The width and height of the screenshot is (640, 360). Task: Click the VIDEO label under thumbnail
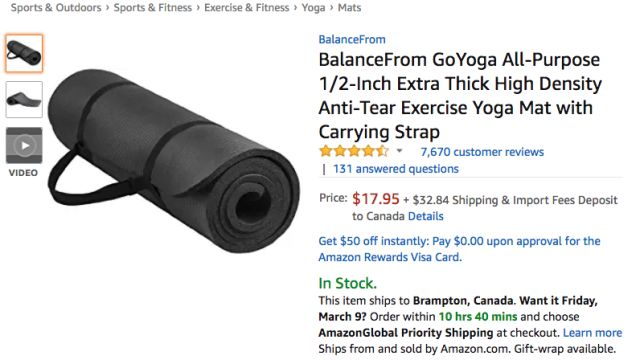tap(23, 173)
